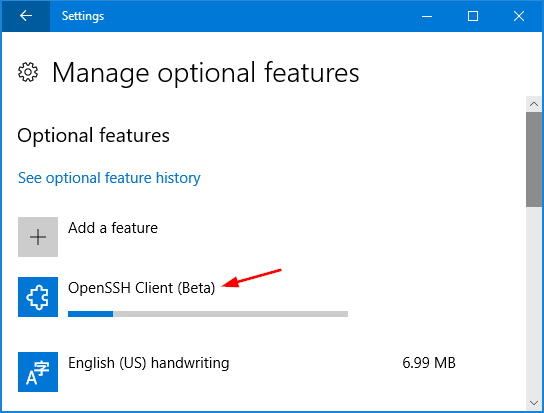Image resolution: width=544 pixels, height=413 pixels.
Task: Close the Settings window
Action: click(x=519, y=16)
